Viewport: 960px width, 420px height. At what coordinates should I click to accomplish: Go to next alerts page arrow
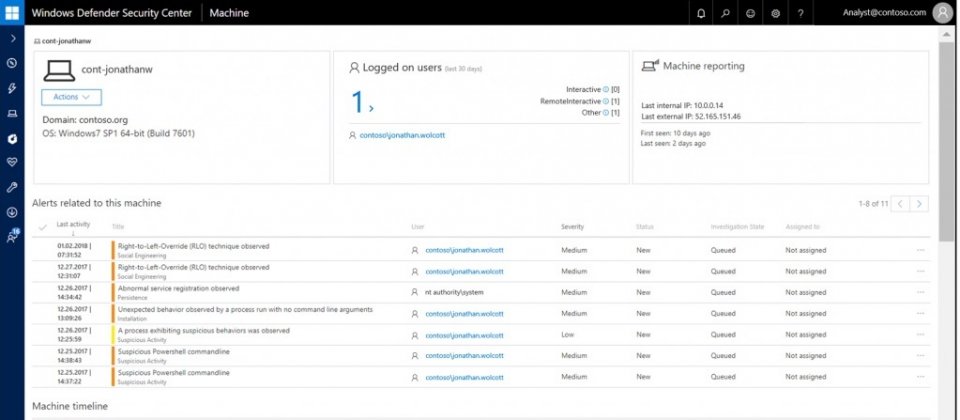pyautogui.click(x=919, y=204)
